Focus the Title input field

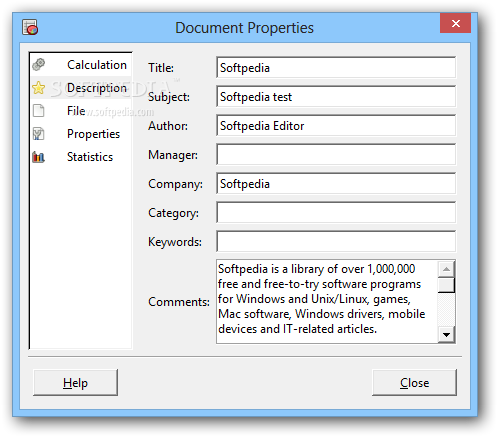(336, 68)
